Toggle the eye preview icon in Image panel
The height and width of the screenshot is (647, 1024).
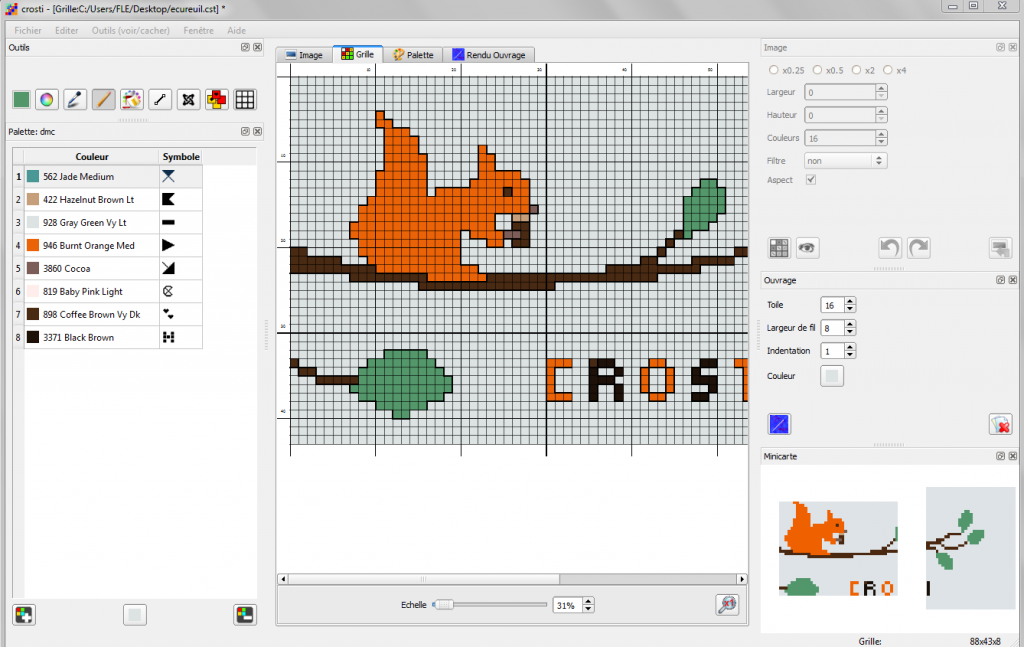point(807,248)
